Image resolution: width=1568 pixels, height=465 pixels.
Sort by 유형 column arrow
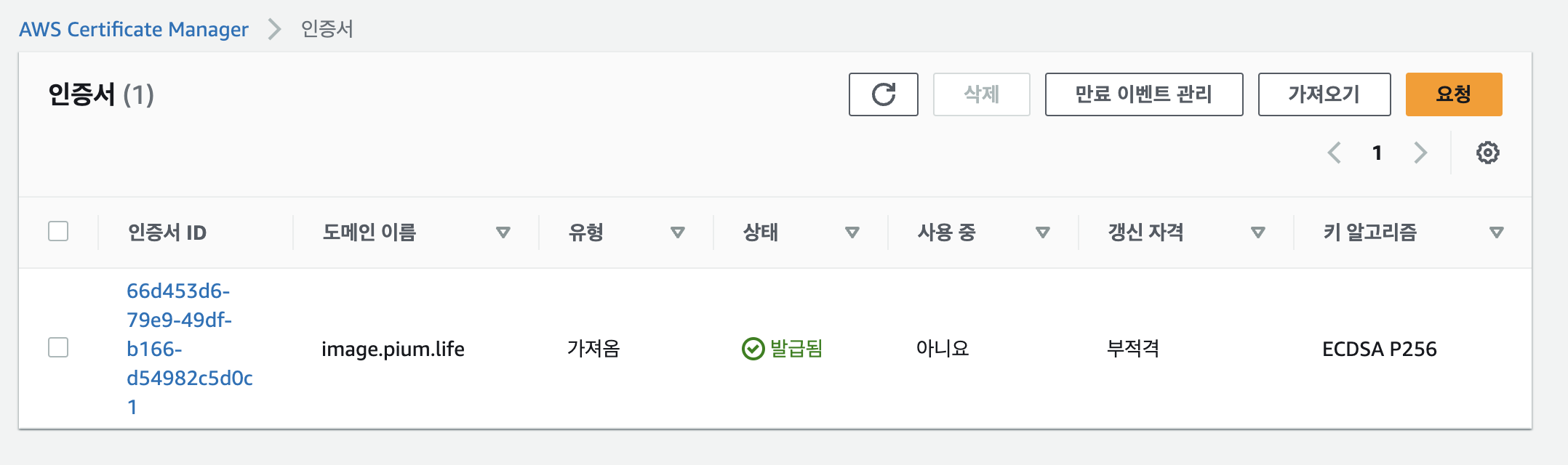click(x=677, y=232)
